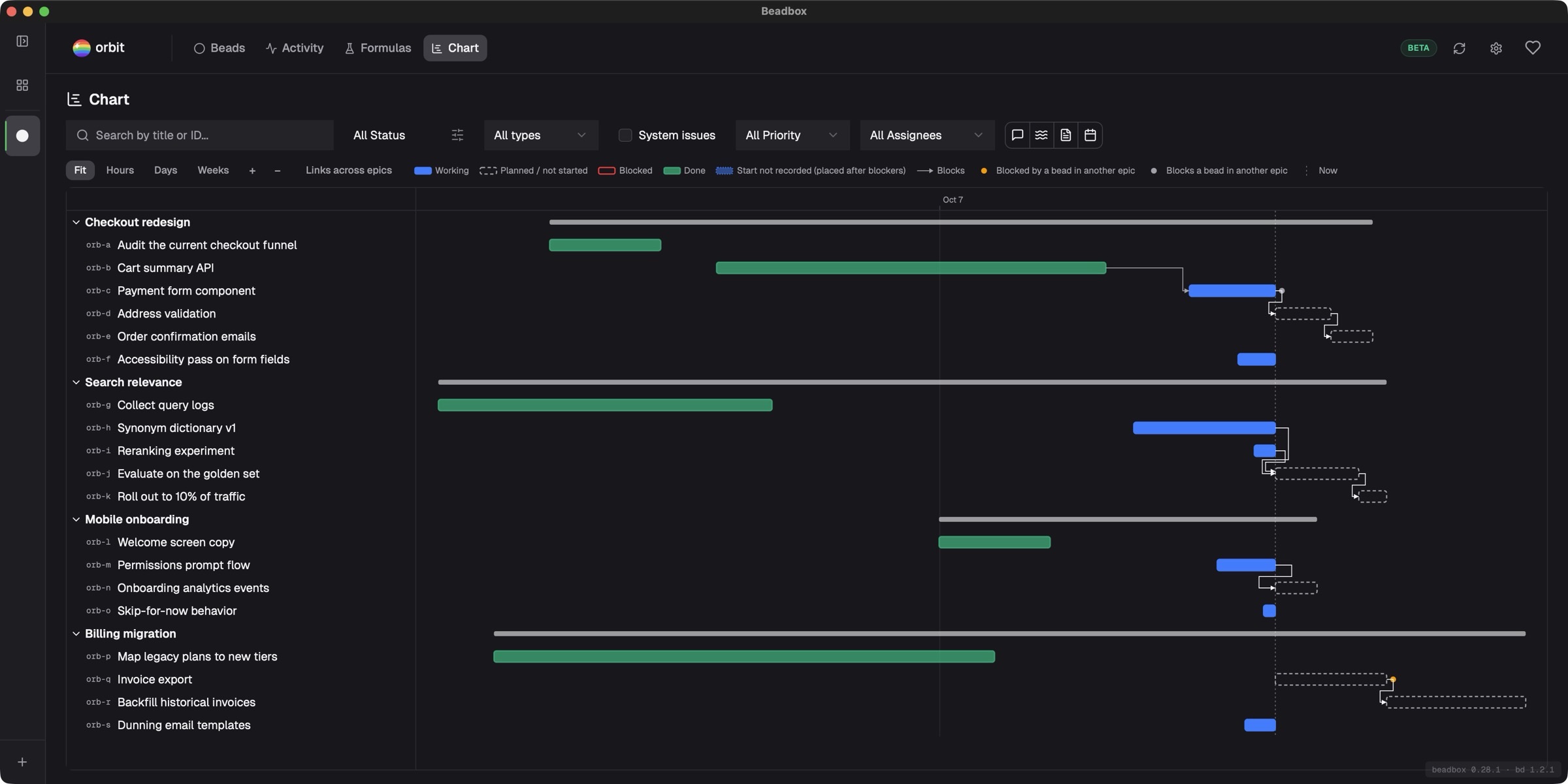Click the Cart summary API green bar
This screenshot has width=1568, height=784.
911,268
